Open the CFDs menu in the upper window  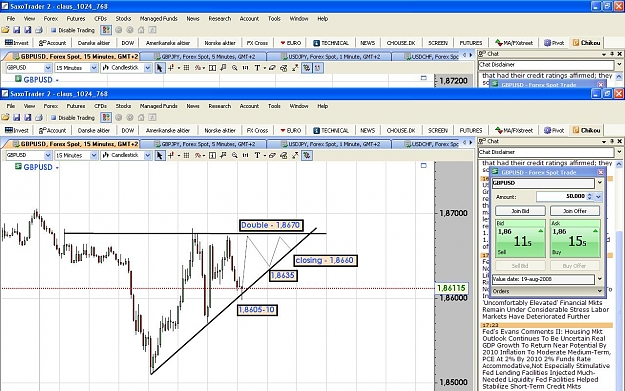[100, 19]
